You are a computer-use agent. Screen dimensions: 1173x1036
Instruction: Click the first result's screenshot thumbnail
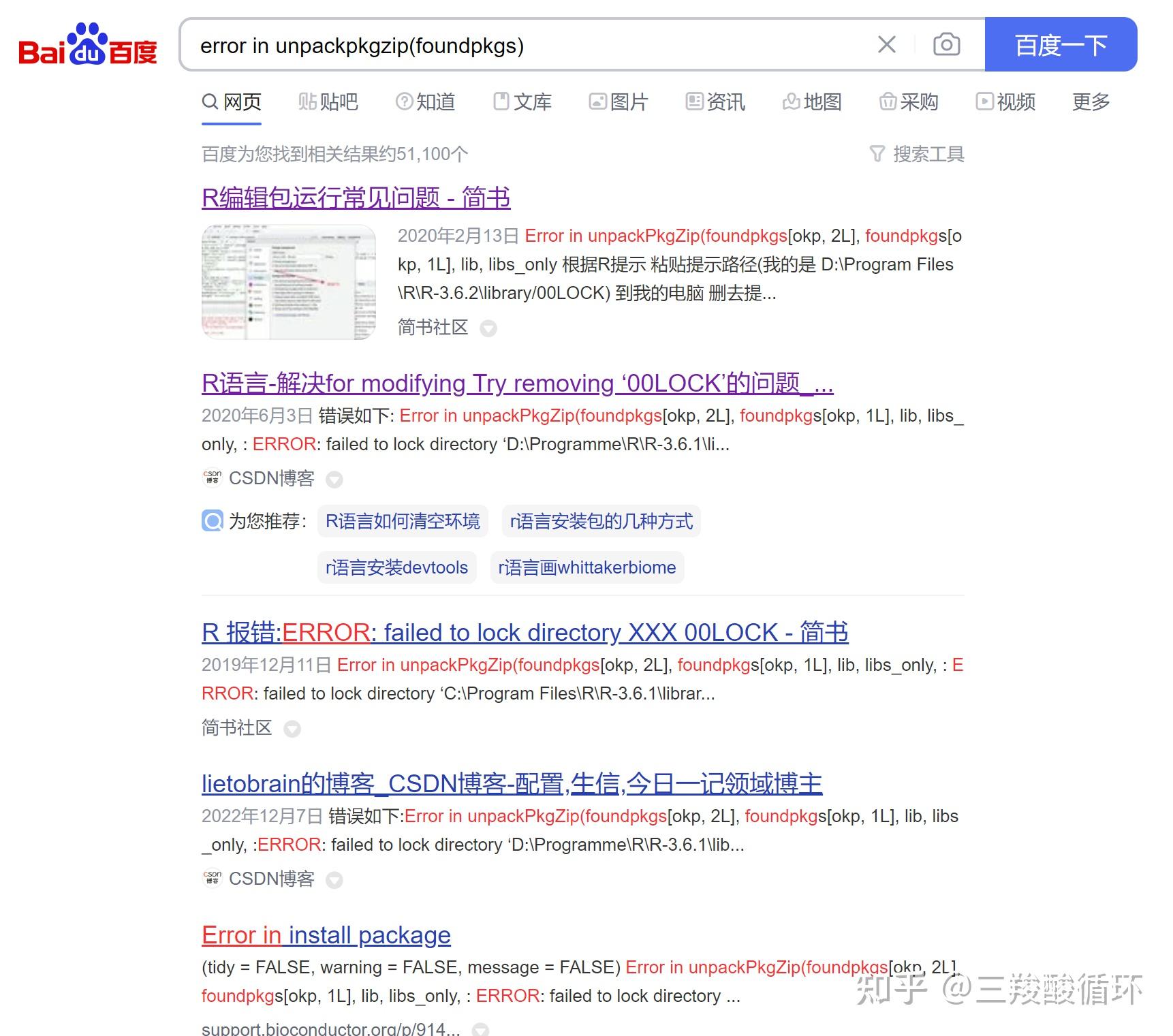click(288, 282)
